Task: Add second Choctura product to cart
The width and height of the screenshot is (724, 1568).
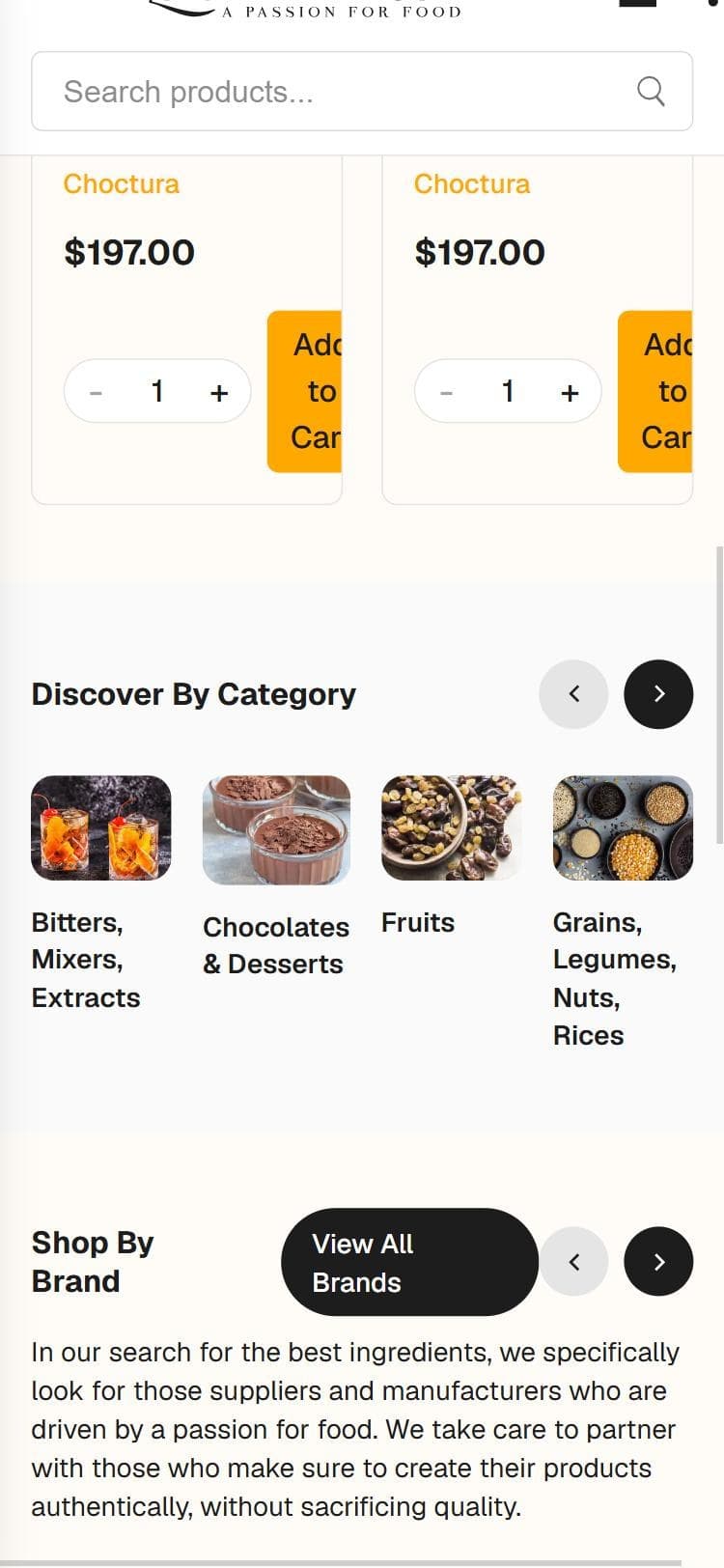Action: coord(655,391)
